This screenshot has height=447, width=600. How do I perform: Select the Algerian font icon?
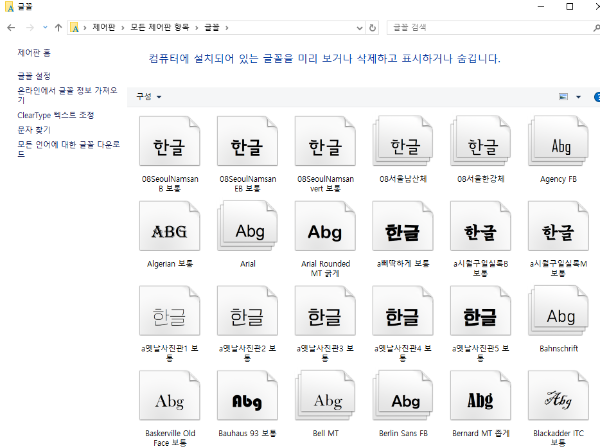pos(170,226)
